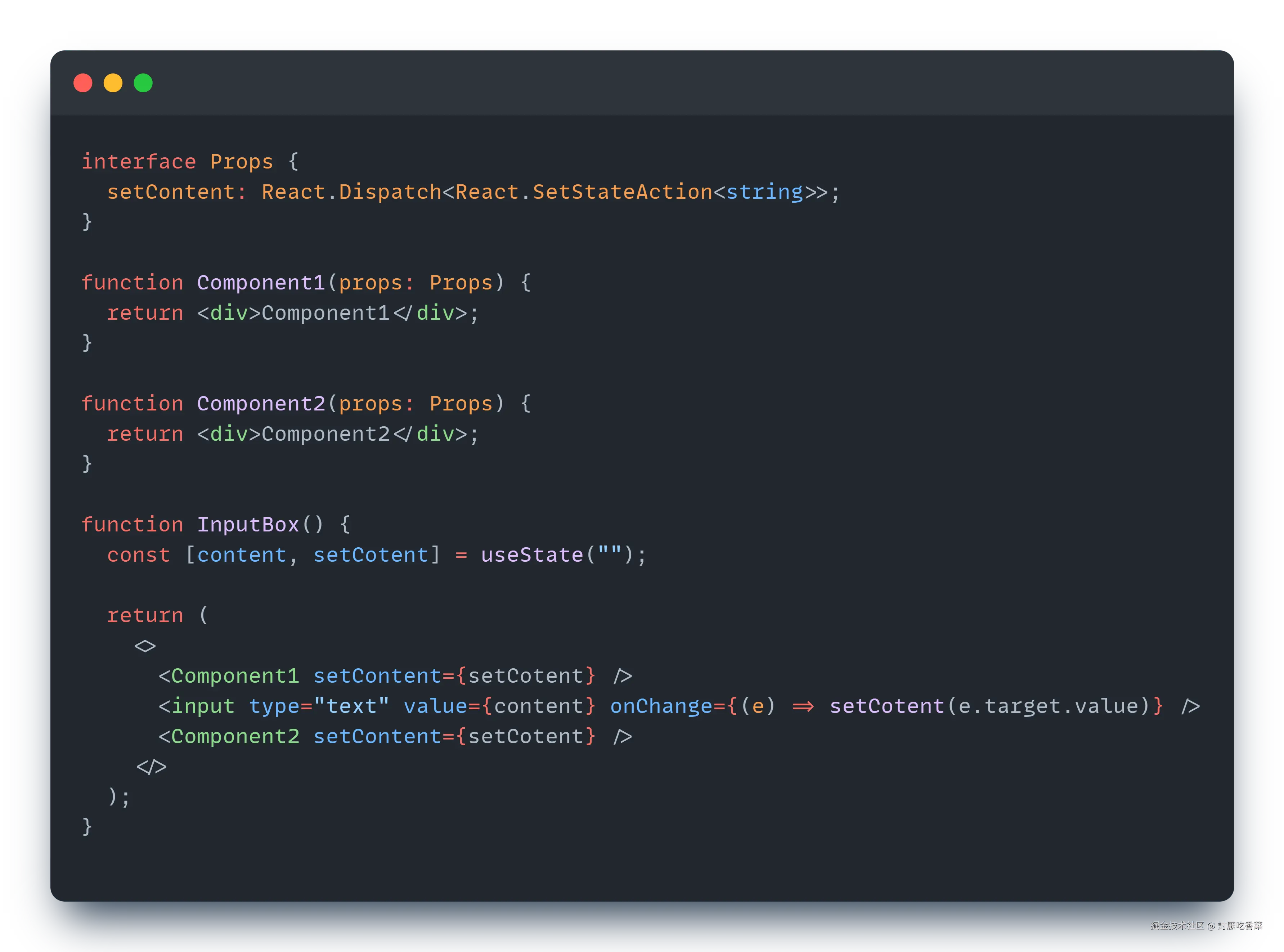
Task: Click the yellow minimize dot
Action: tap(113, 83)
